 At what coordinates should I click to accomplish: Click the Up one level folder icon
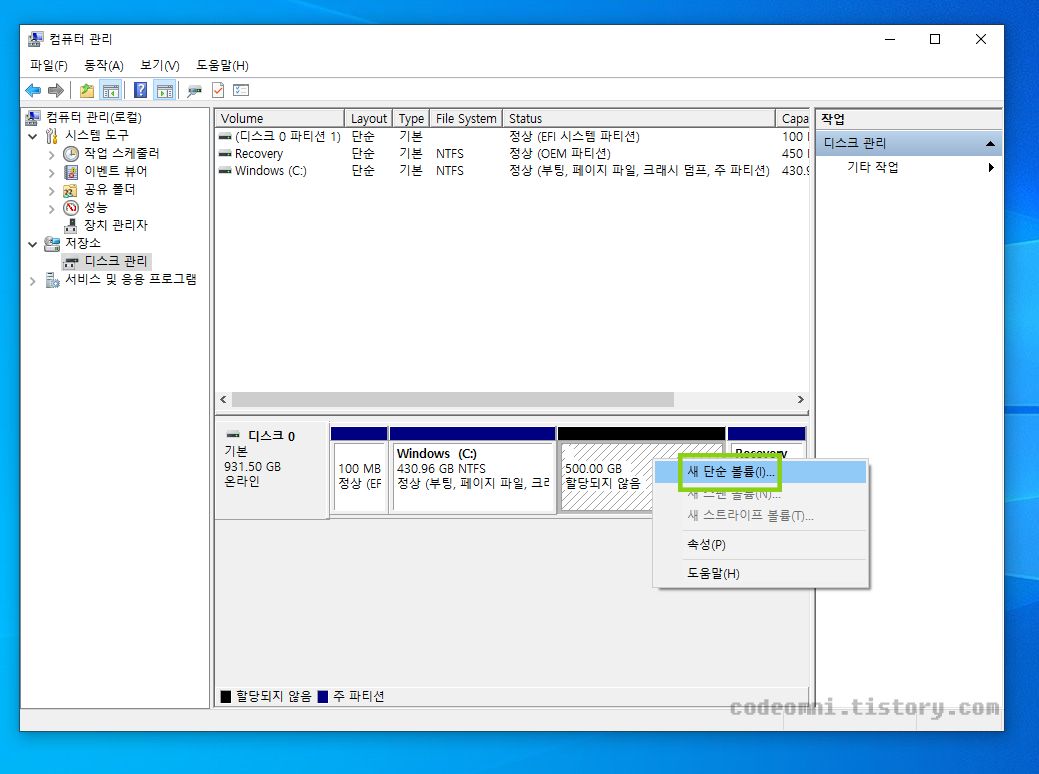coord(87,90)
